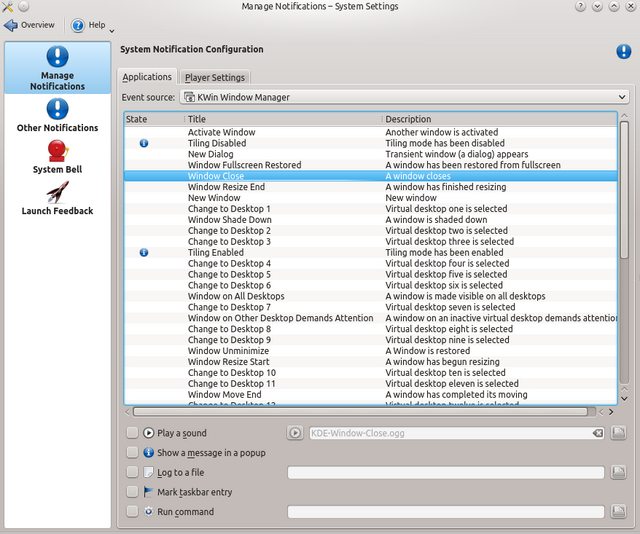
Task: Select Change to Desktop 1 row
Action: point(371,209)
